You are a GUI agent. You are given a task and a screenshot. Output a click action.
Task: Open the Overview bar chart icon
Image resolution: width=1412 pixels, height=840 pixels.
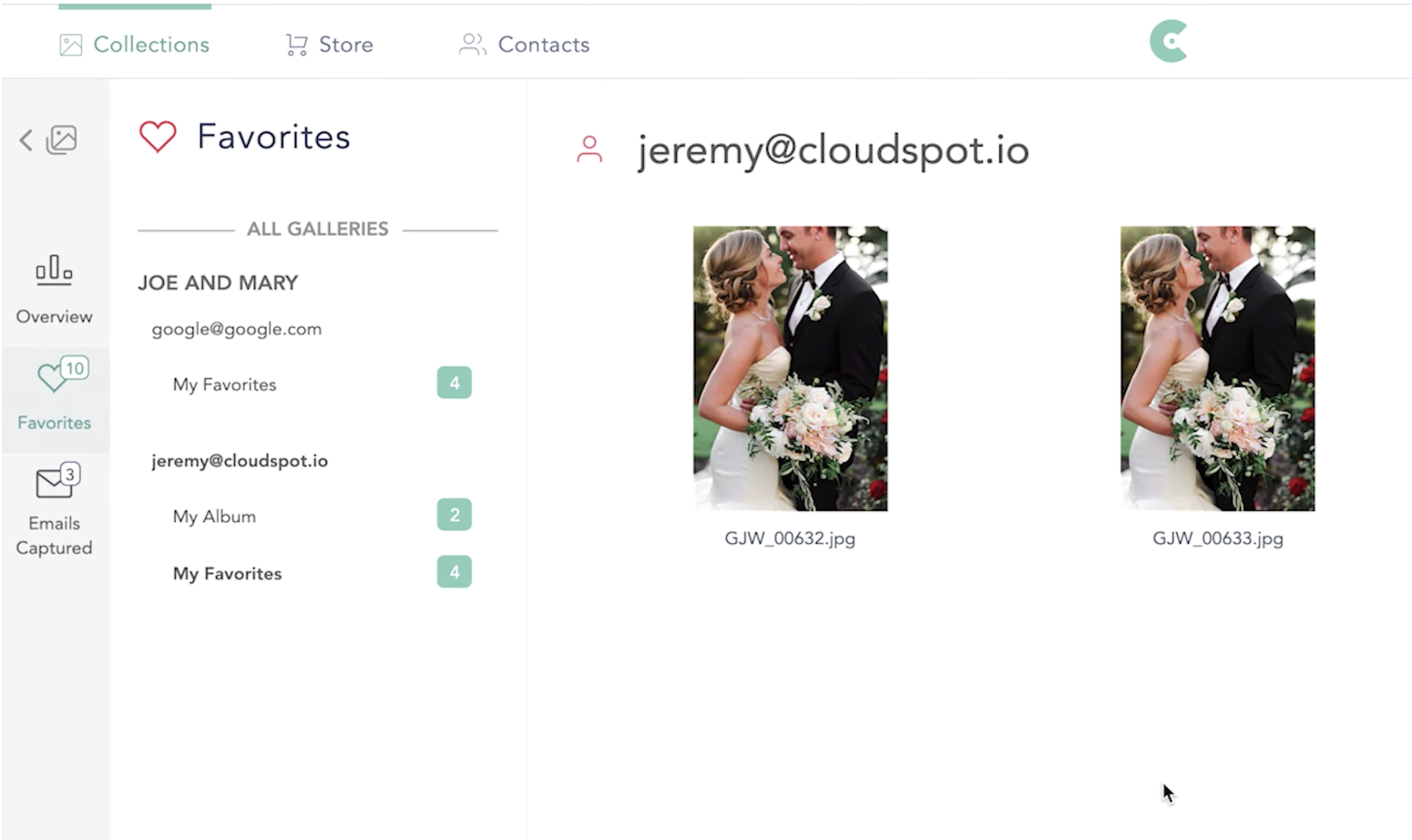point(55,270)
